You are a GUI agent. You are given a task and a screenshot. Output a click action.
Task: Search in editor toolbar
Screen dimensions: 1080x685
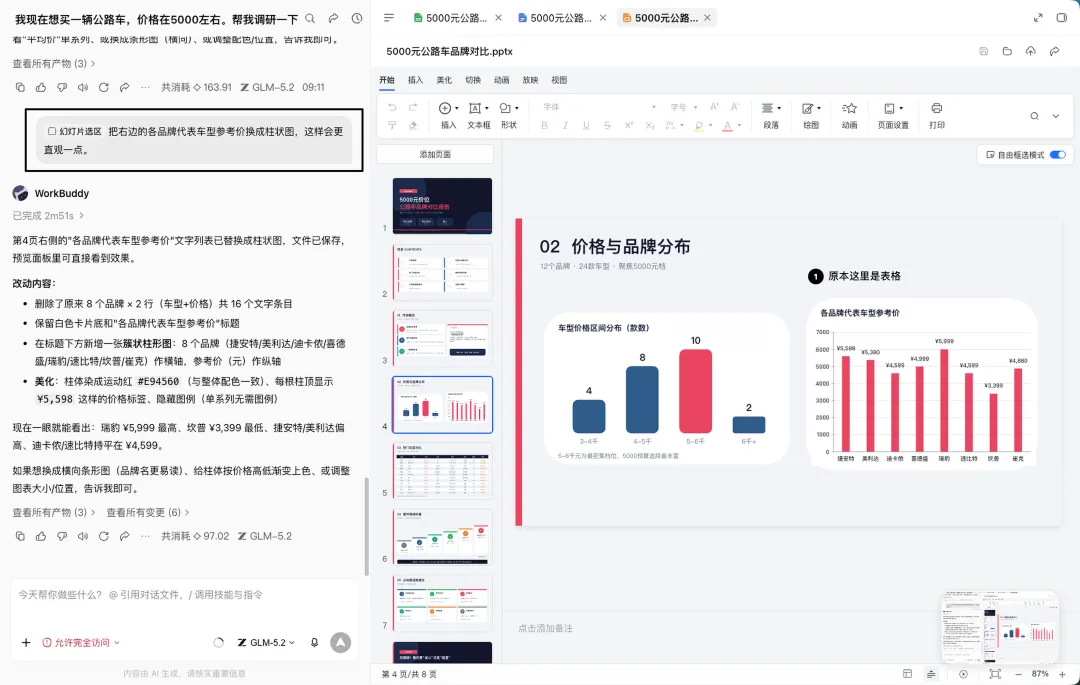[x=1034, y=116]
